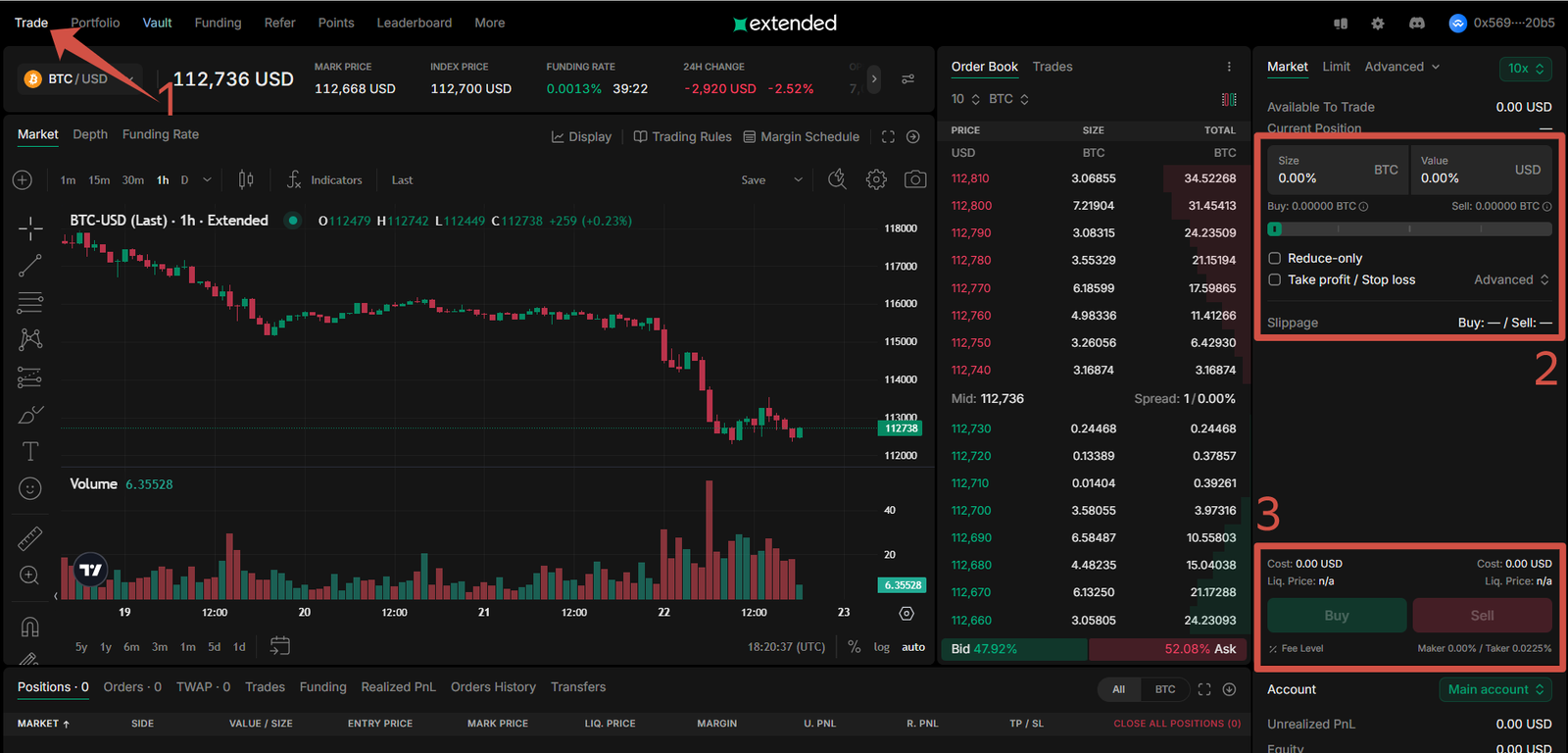Select the trend line drawing tool
This screenshot has width=1568, height=753.
30,266
